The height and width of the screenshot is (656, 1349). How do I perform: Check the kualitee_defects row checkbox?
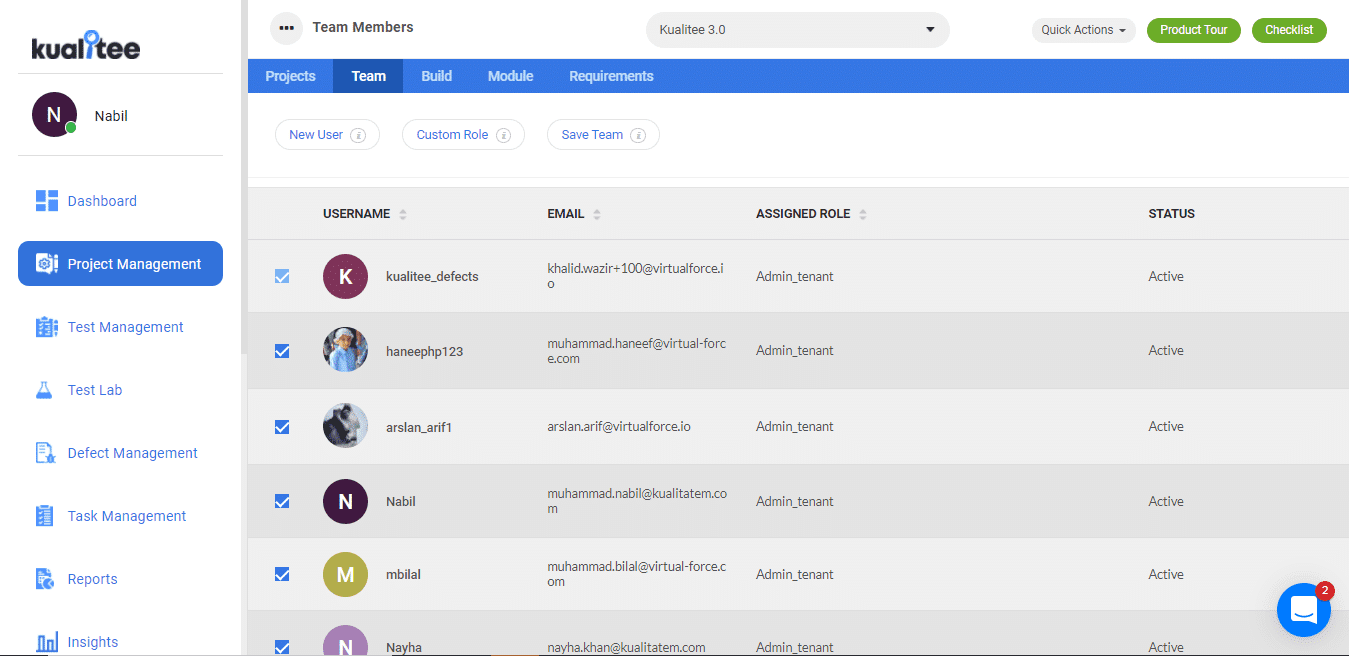click(282, 276)
